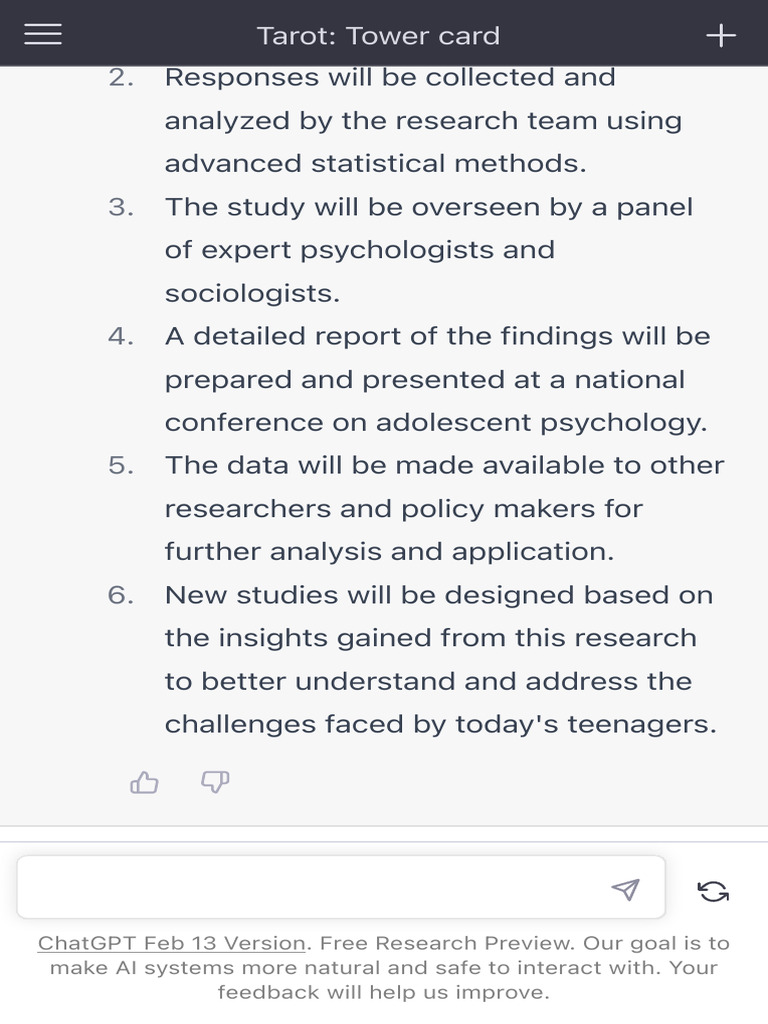Screen dimensions: 768x1024
Task: Click list number 3 marker
Action: 121,207
